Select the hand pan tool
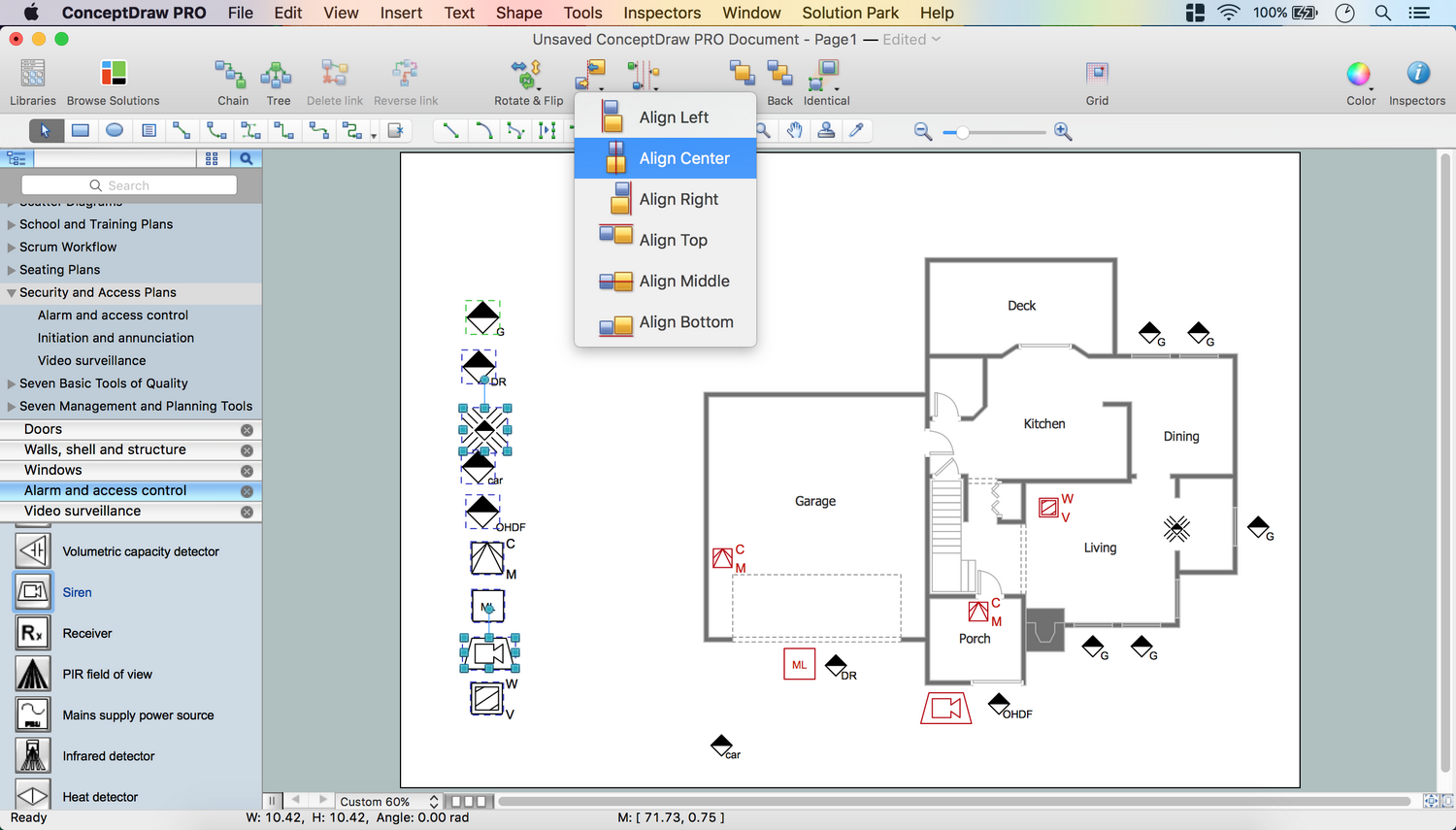This screenshot has width=1456, height=830. pyautogui.click(x=795, y=130)
